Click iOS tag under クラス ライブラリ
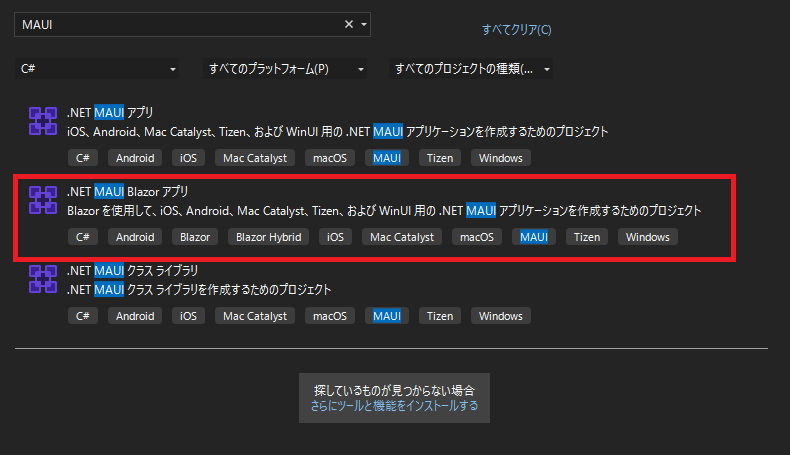 (x=188, y=316)
